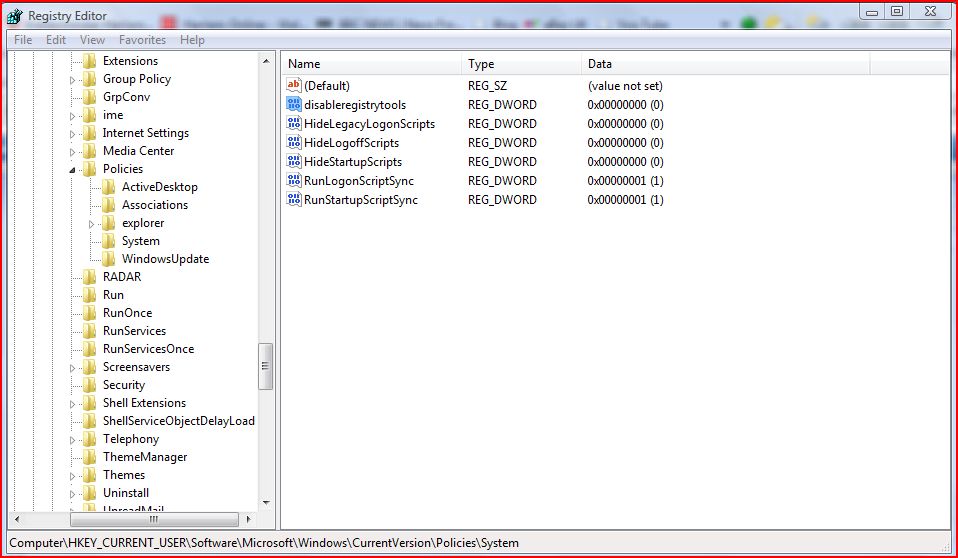
Task: Expand the Screensavers key
Action: (72, 369)
